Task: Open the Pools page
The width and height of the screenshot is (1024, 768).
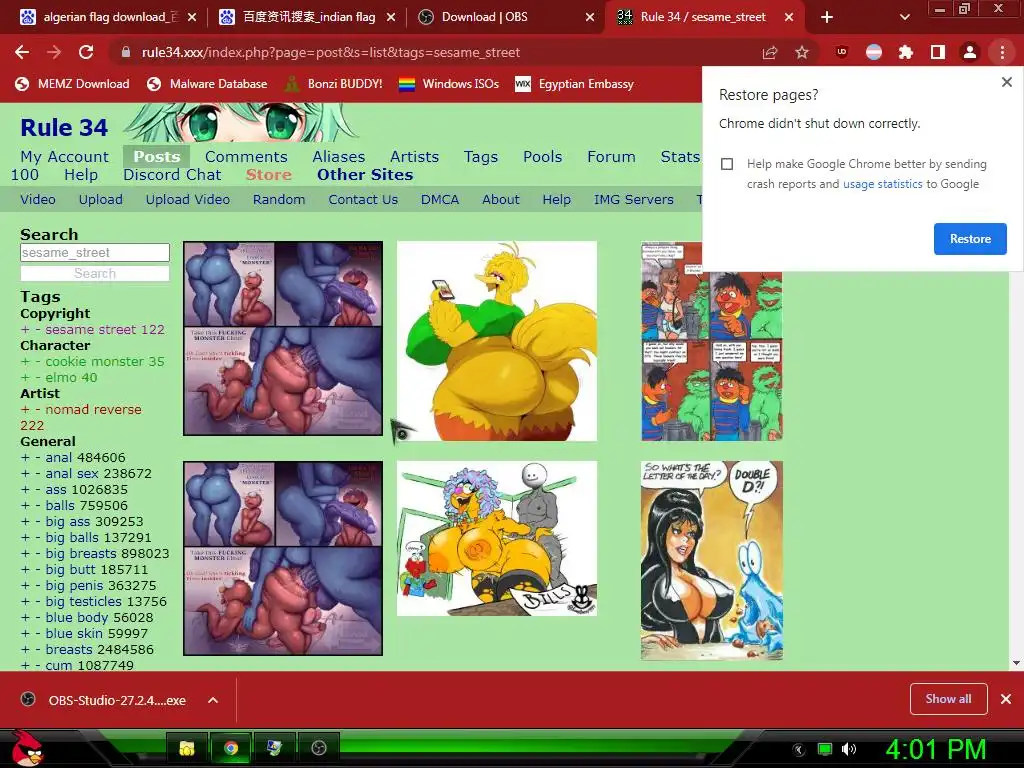Action: (x=543, y=157)
